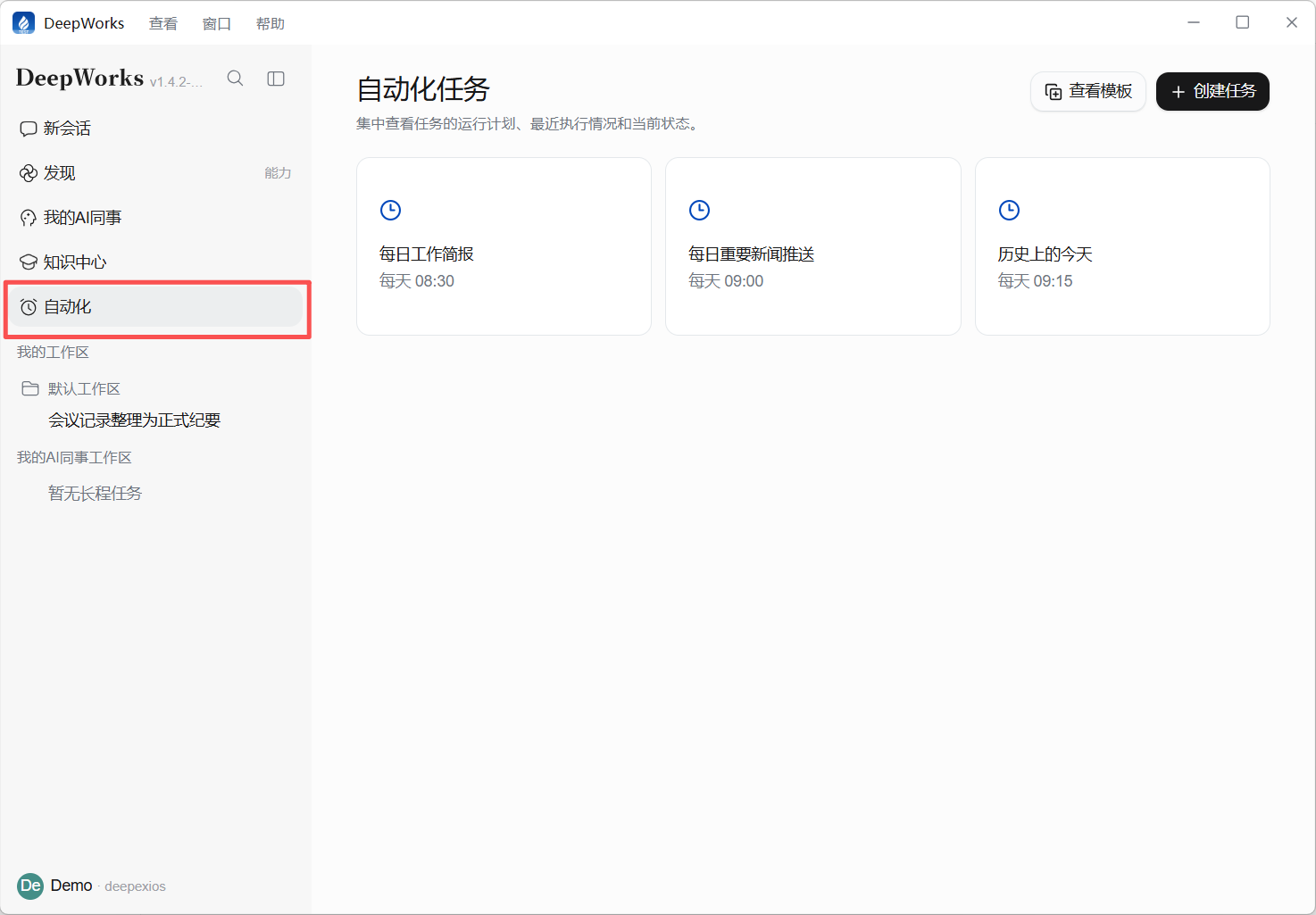Viewport: 1316px width, 915px height.
Task: Open conversation 会议记录整理为正式纪要
Action: click(x=134, y=420)
